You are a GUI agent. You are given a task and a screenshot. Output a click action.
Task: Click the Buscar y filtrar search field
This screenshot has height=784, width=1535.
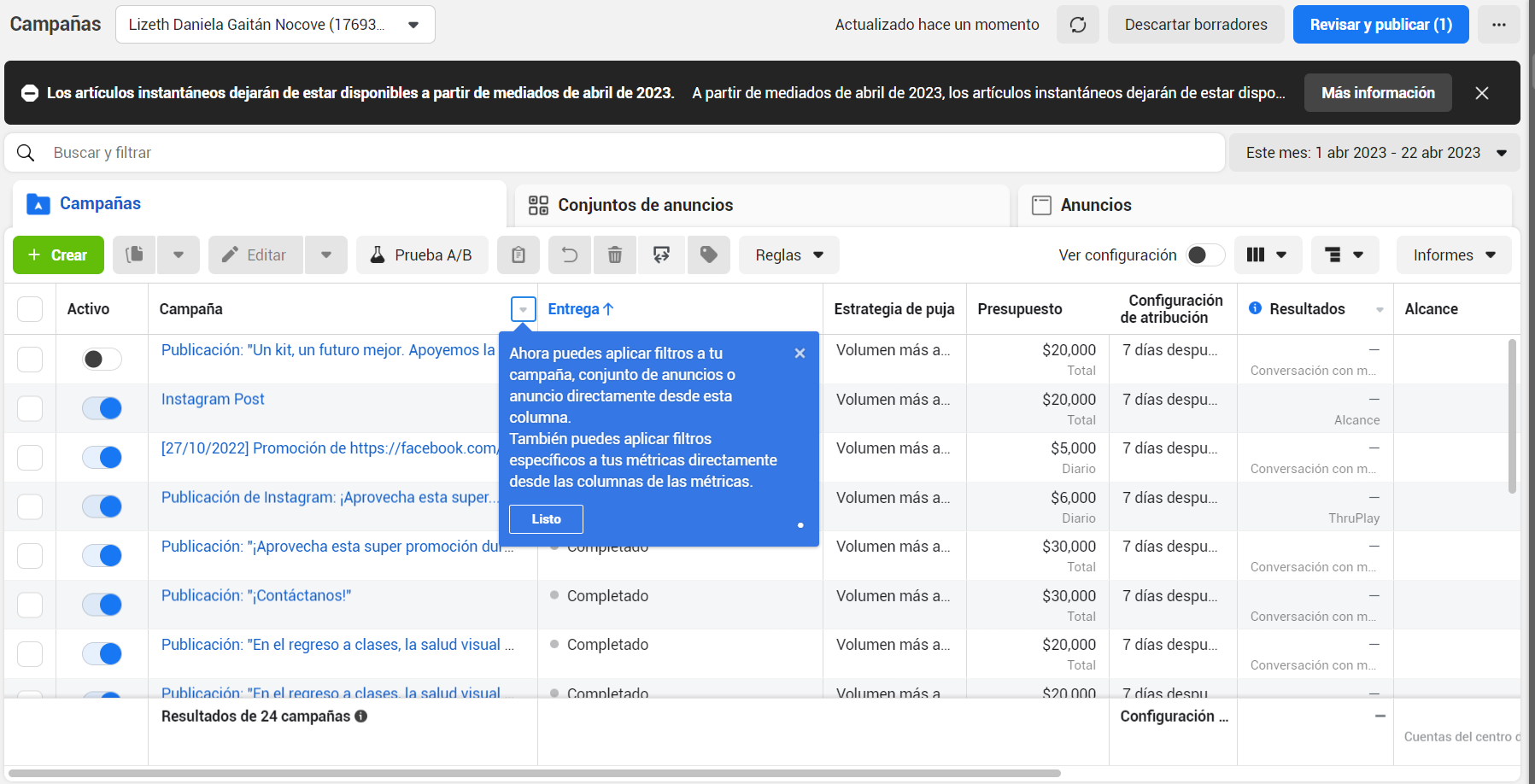tap(615, 153)
